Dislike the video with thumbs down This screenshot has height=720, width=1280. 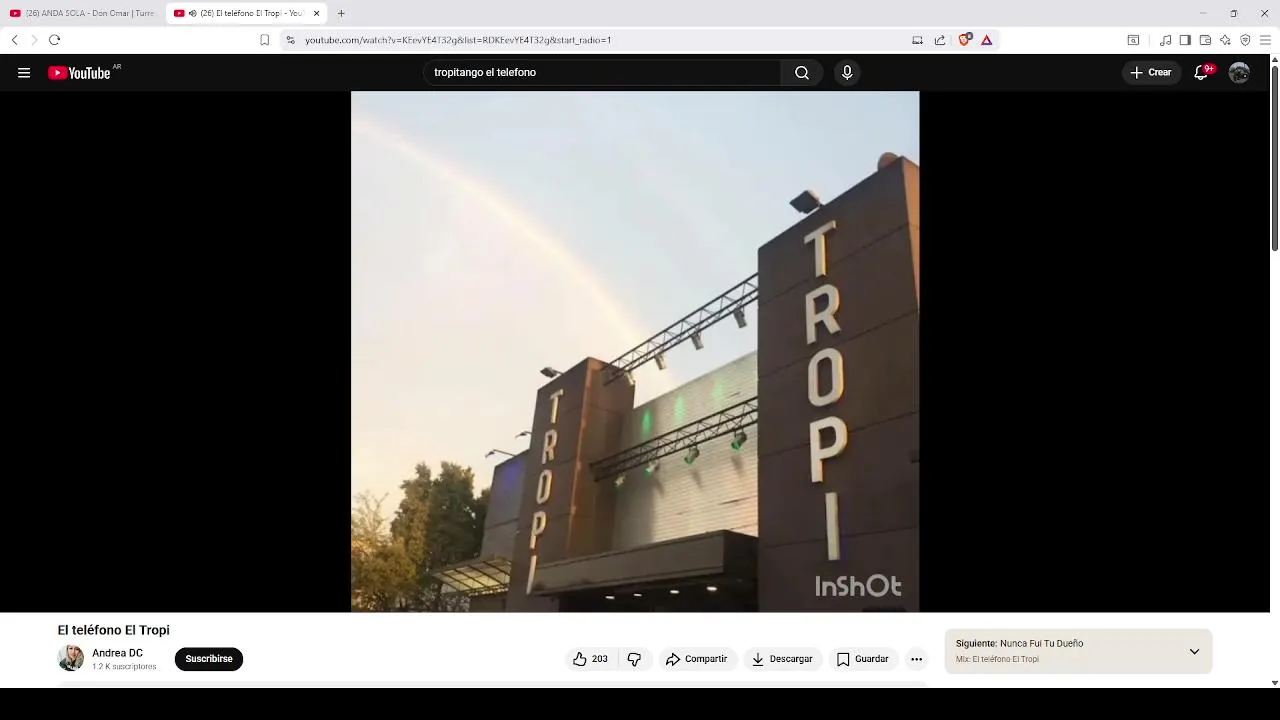[634, 659]
